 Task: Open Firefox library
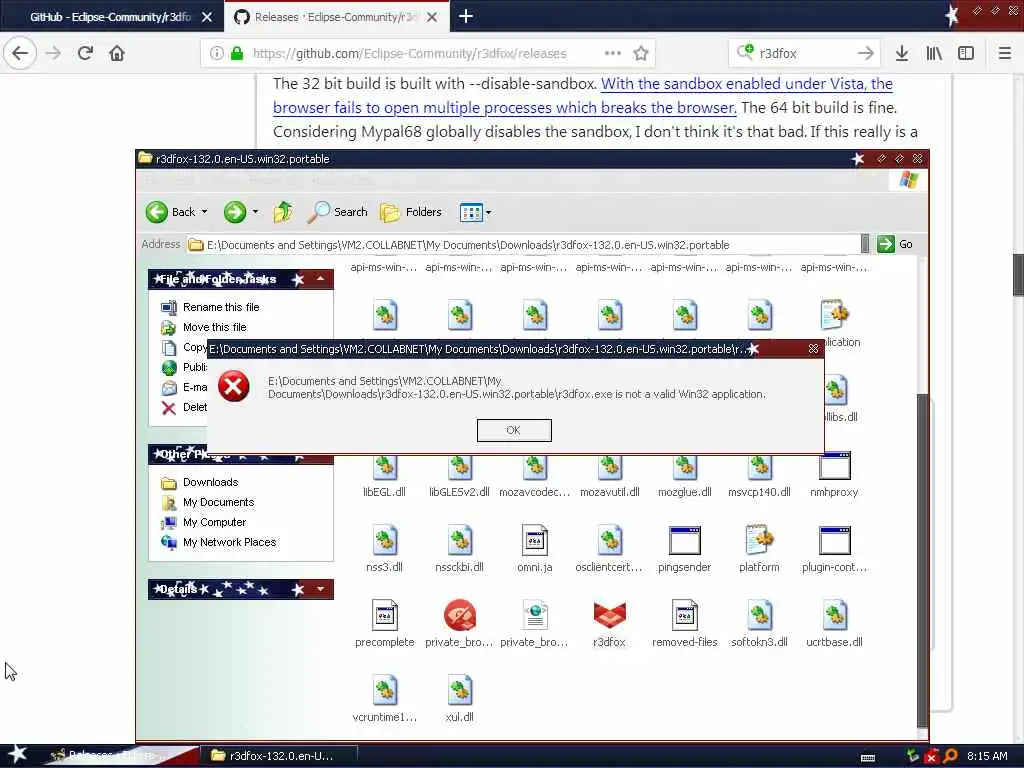pyautogui.click(x=934, y=54)
